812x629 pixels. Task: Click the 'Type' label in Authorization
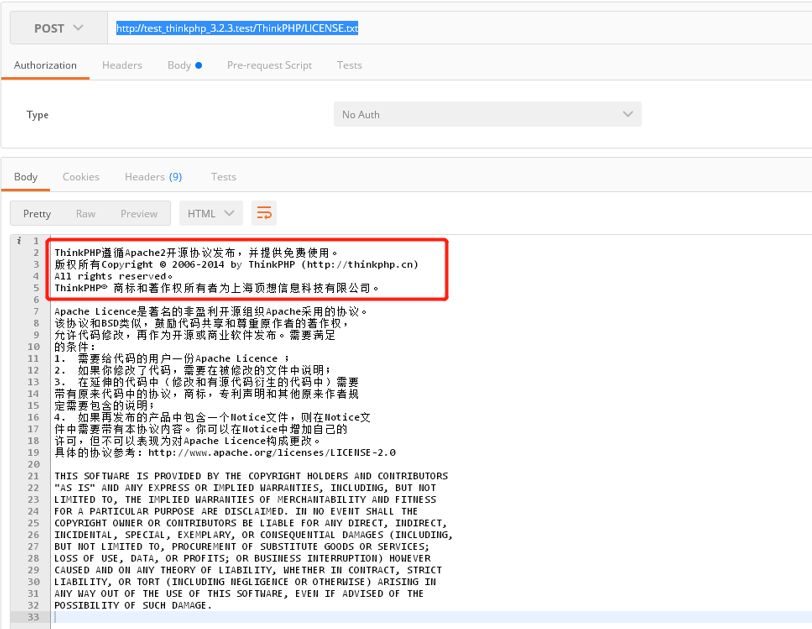tap(37, 115)
